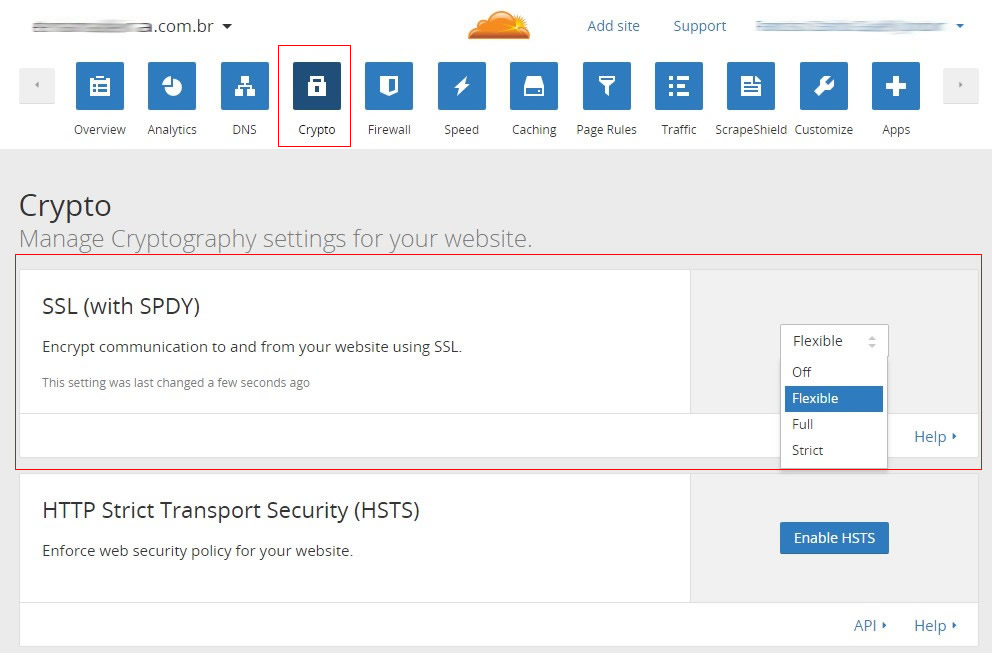Click the Add site link

pos(613,26)
